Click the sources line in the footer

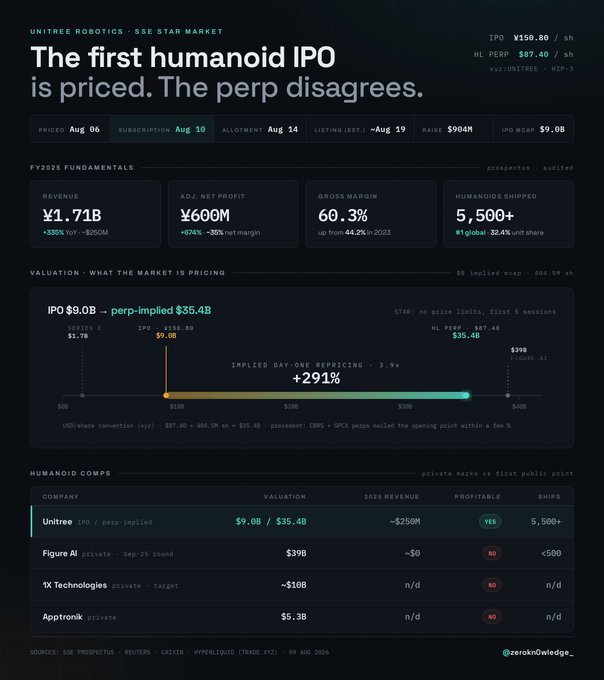pyautogui.click(x=180, y=652)
